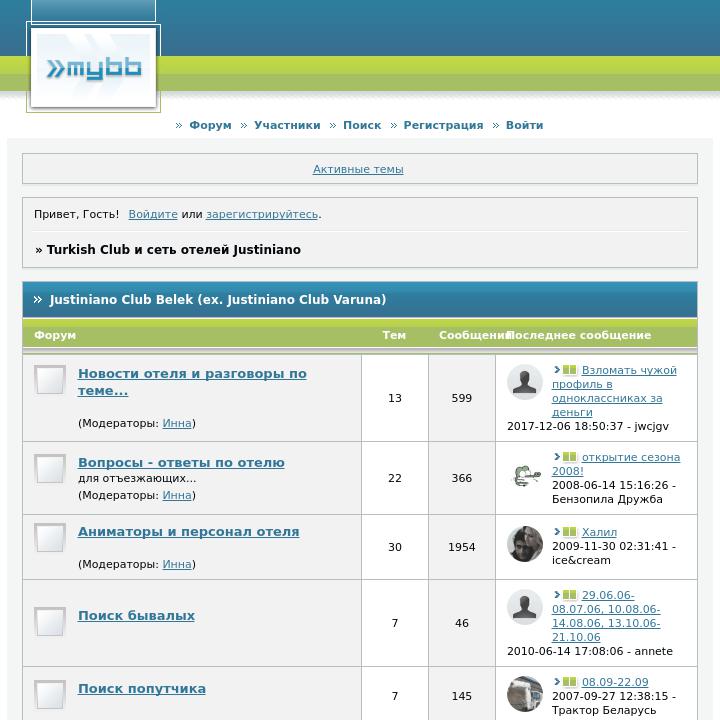Click jwcjgv default avatar in Новости row
Image resolution: width=720 pixels, height=720 pixels.
pos(525,382)
